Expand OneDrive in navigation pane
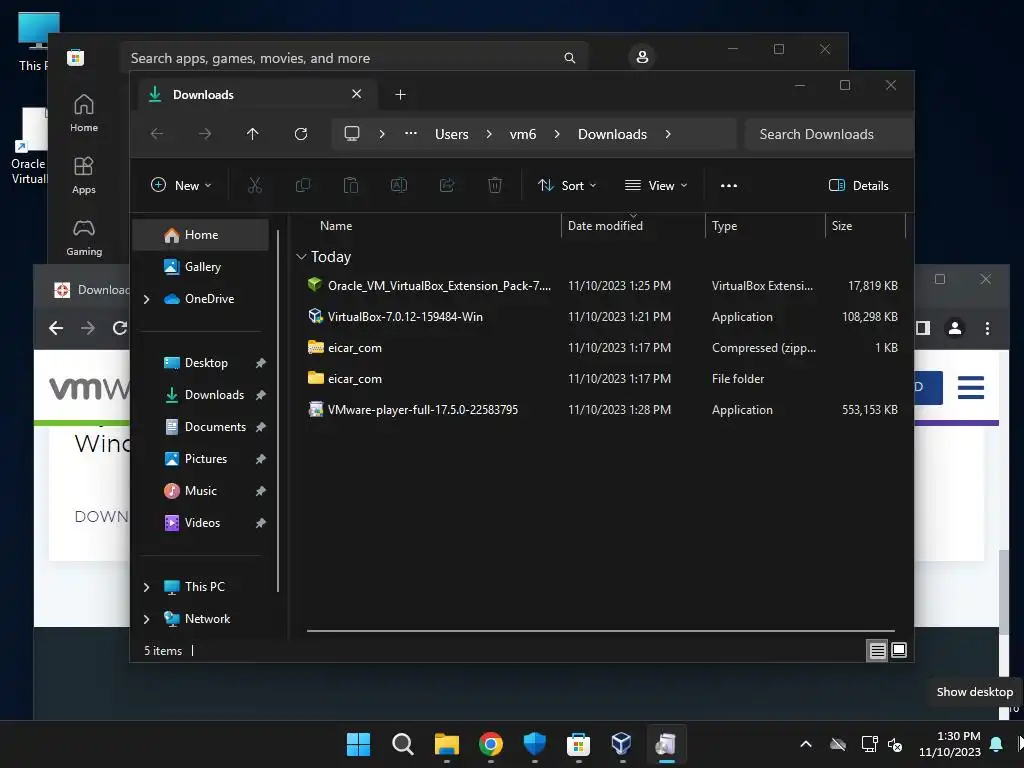 (146, 299)
